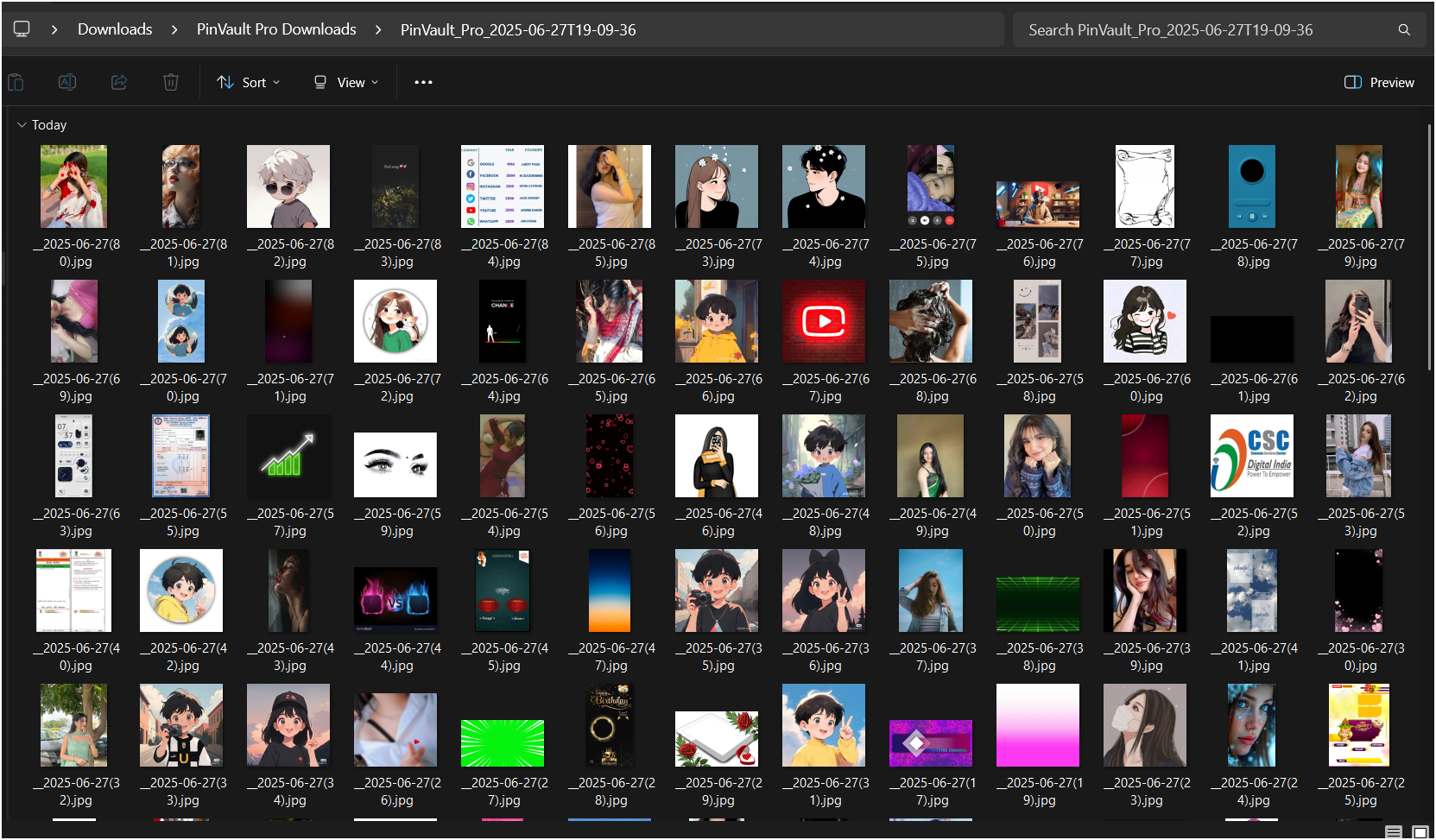
Task: Click file name _2025-06-27(32).jpg
Action: 76,792
